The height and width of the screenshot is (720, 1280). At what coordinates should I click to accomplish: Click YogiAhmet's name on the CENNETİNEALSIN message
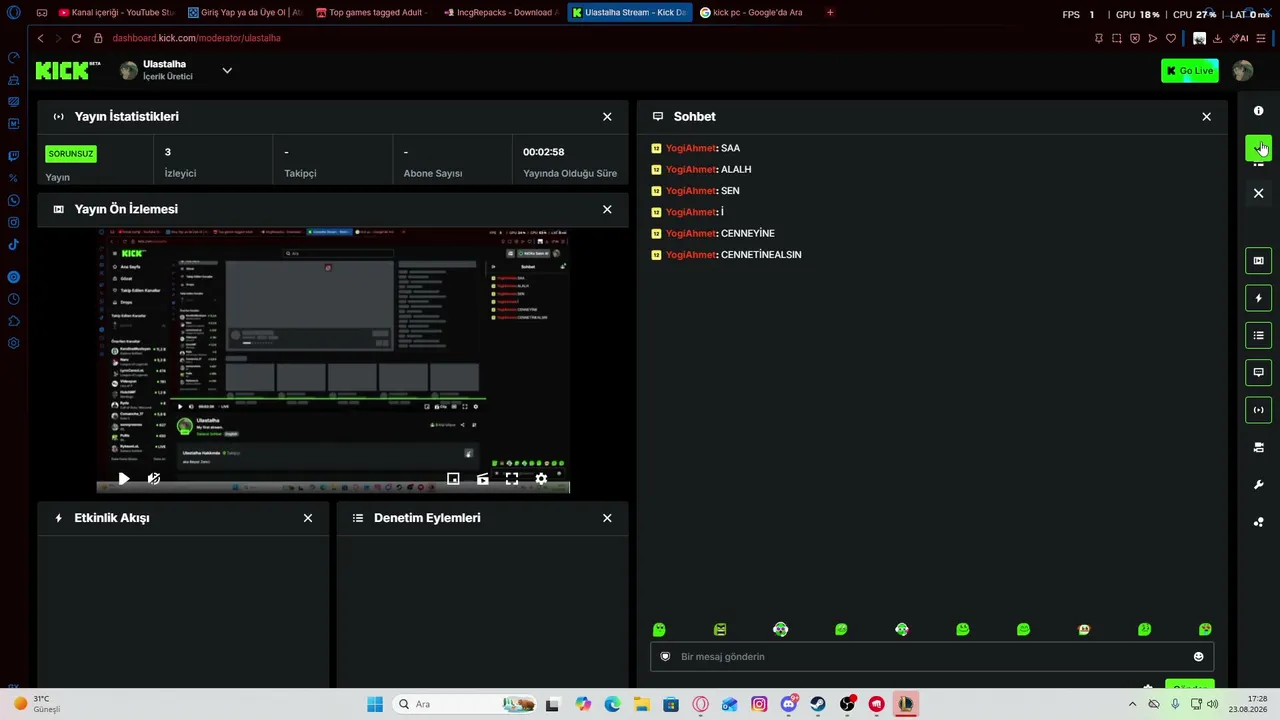click(x=691, y=255)
